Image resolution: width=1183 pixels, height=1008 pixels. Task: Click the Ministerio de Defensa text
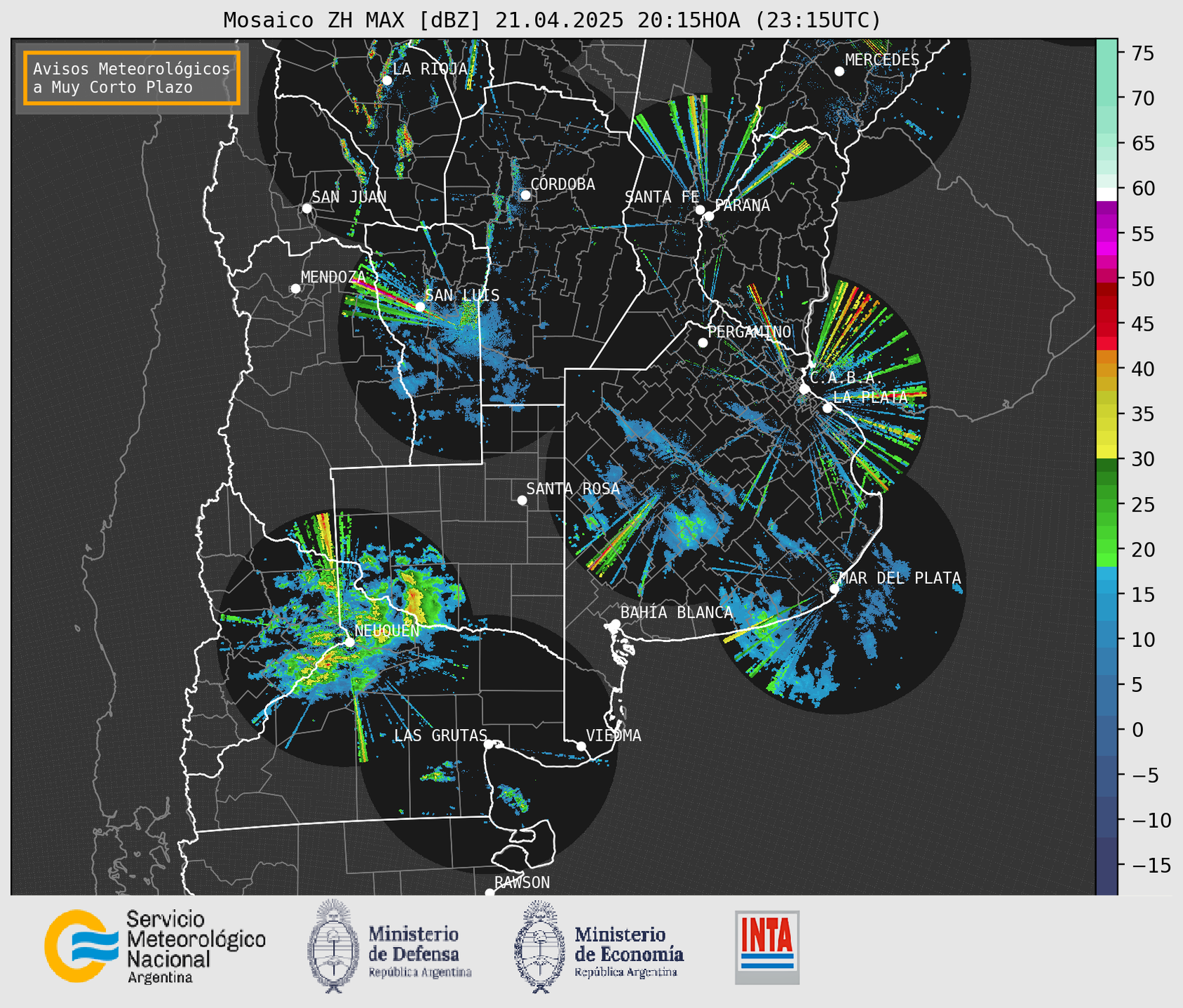coord(420,951)
